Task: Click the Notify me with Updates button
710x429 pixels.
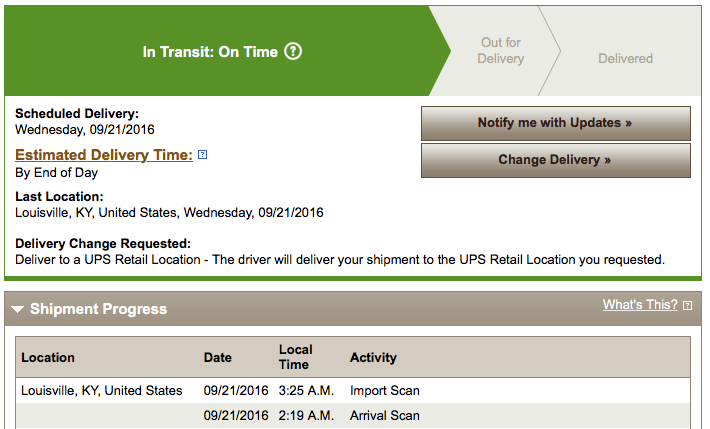Action: 556,123
